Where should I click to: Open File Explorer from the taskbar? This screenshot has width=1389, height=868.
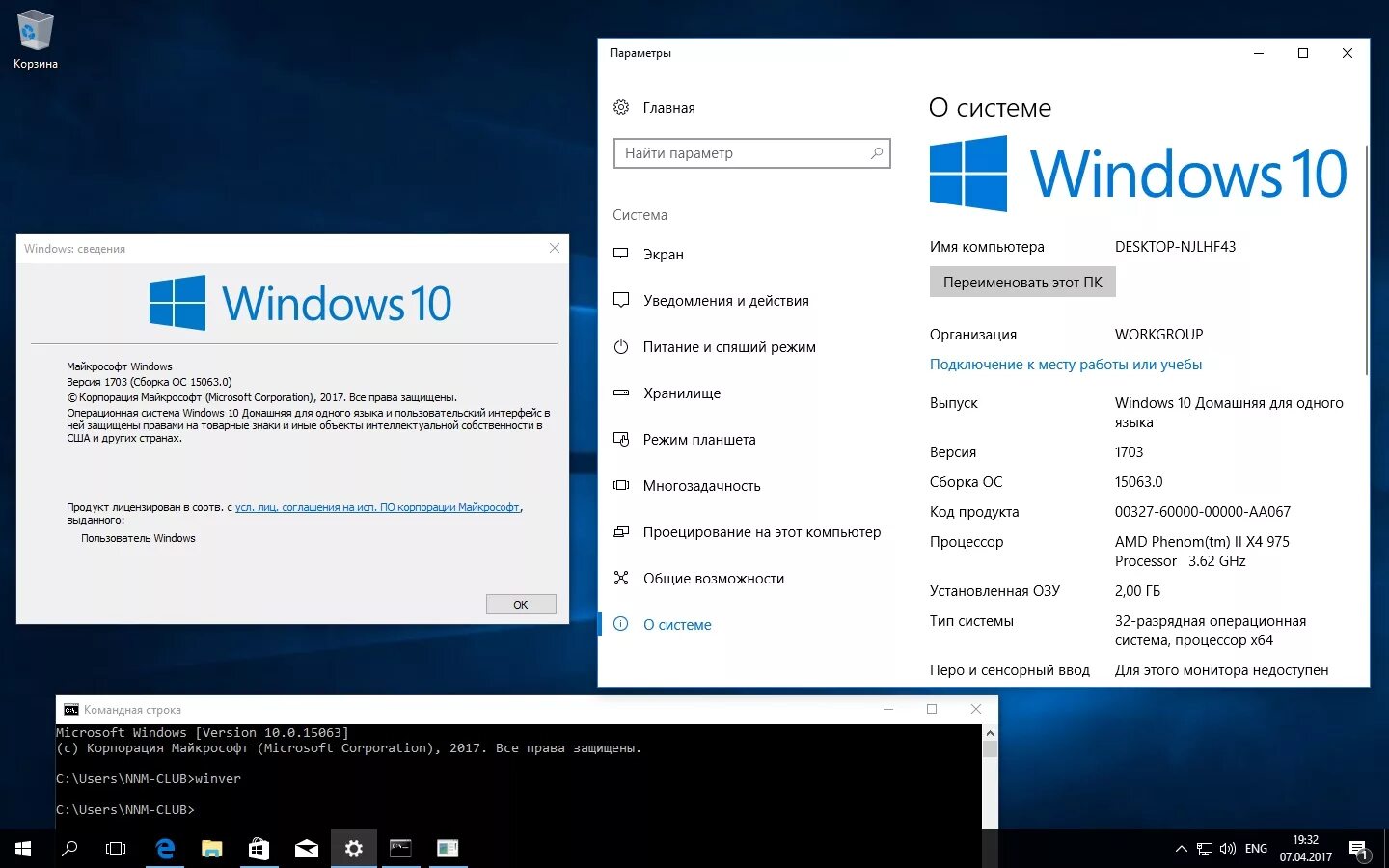(x=211, y=849)
